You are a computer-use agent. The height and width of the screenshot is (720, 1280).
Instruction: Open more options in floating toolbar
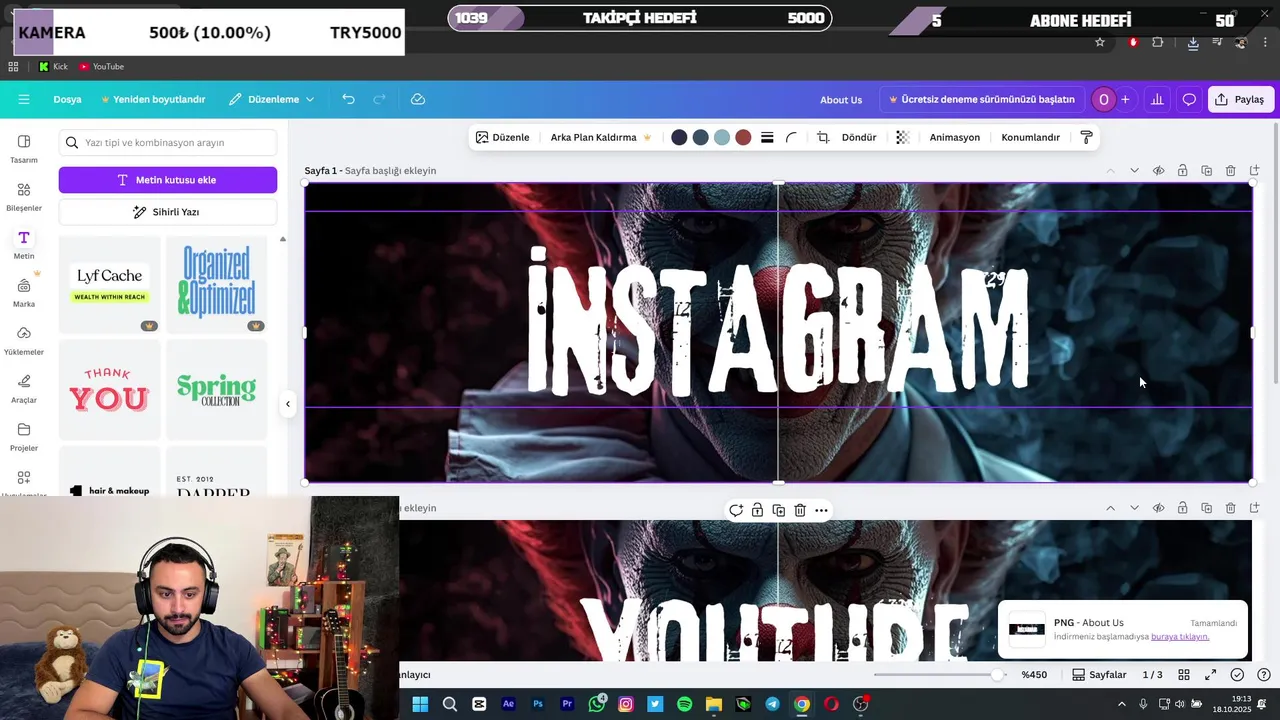point(821,510)
